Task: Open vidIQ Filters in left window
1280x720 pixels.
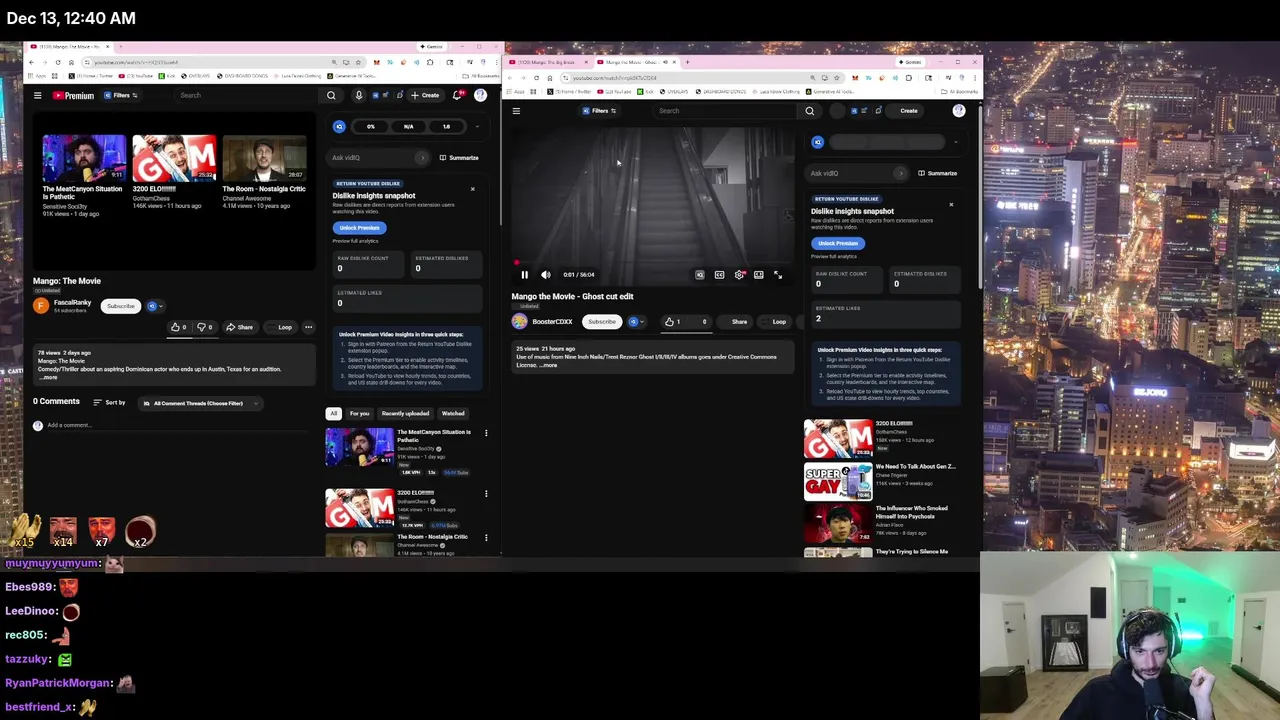Action: [x=121, y=96]
